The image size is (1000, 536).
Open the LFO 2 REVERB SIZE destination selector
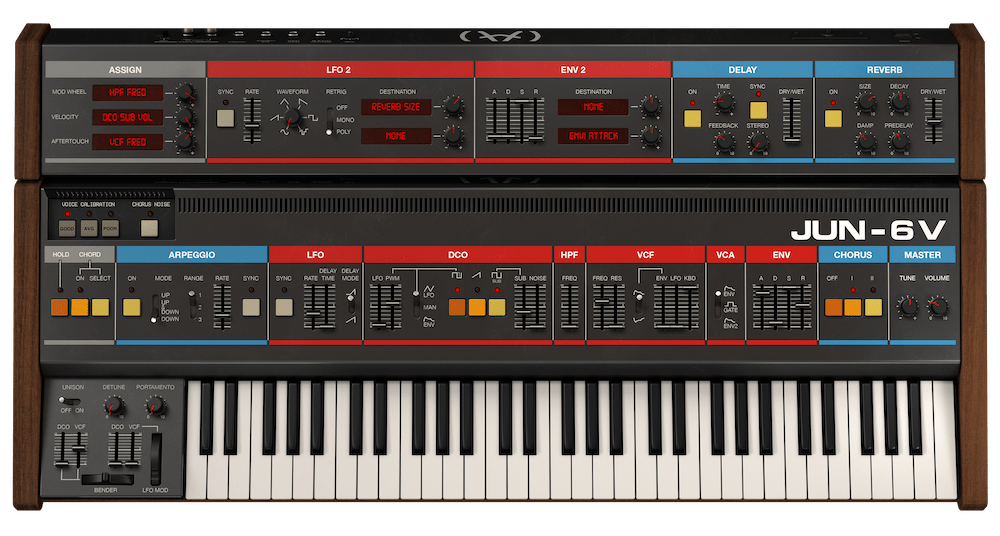click(x=396, y=106)
